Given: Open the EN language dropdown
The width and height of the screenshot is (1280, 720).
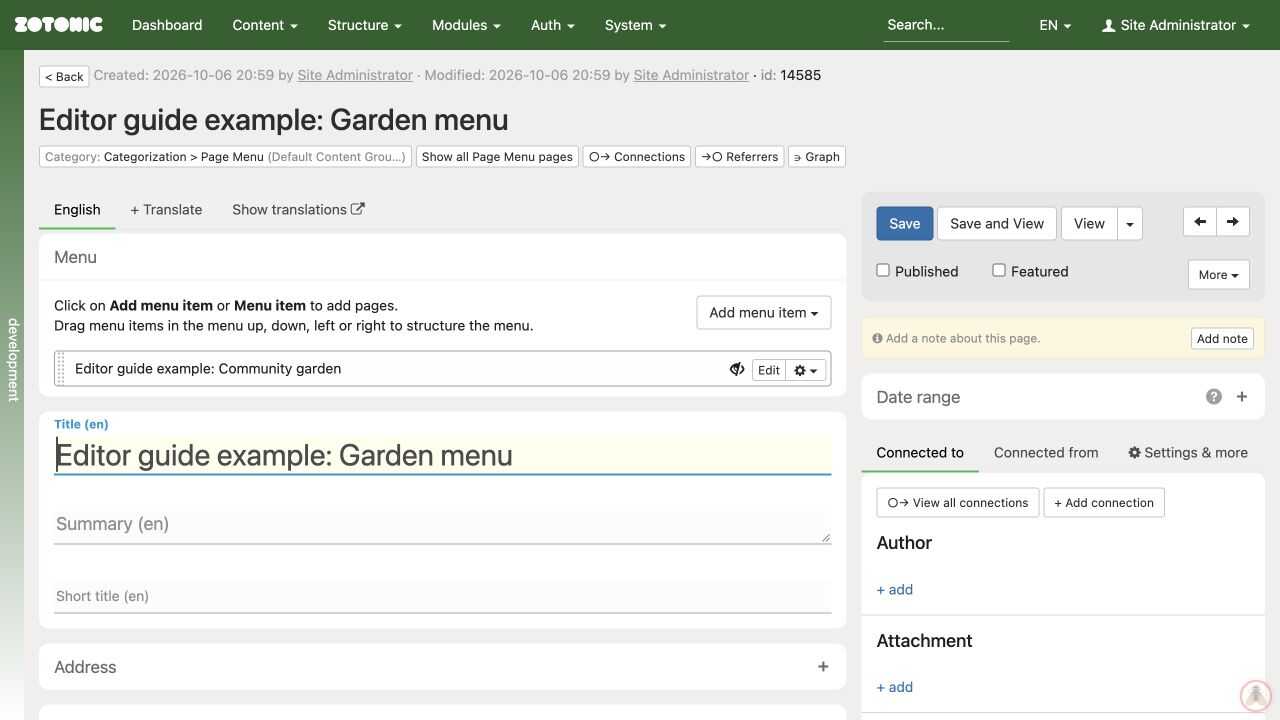Looking at the screenshot, I should pyautogui.click(x=1055, y=25).
